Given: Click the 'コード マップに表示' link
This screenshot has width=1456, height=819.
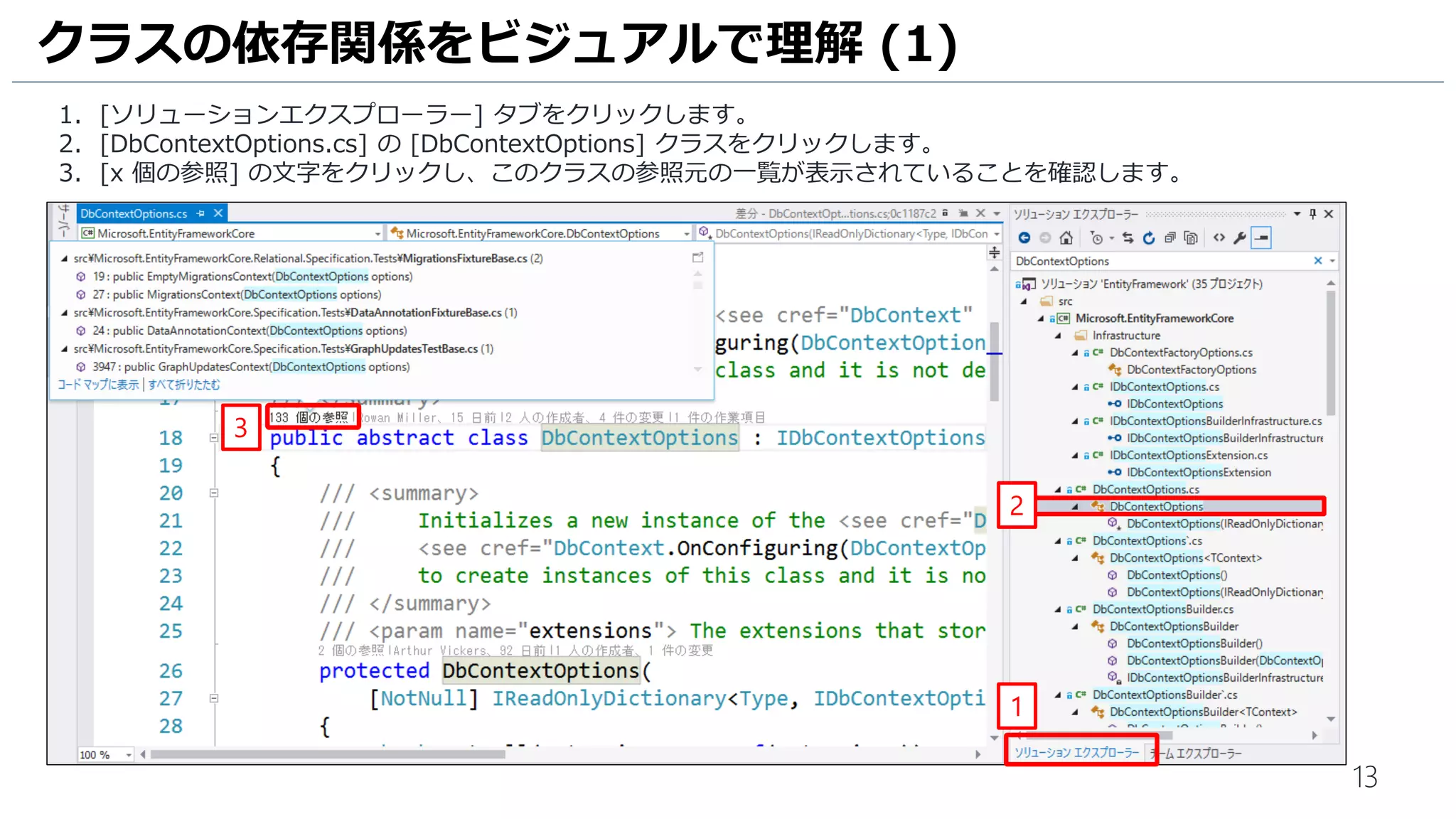Looking at the screenshot, I should pyautogui.click(x=99, y=385).
